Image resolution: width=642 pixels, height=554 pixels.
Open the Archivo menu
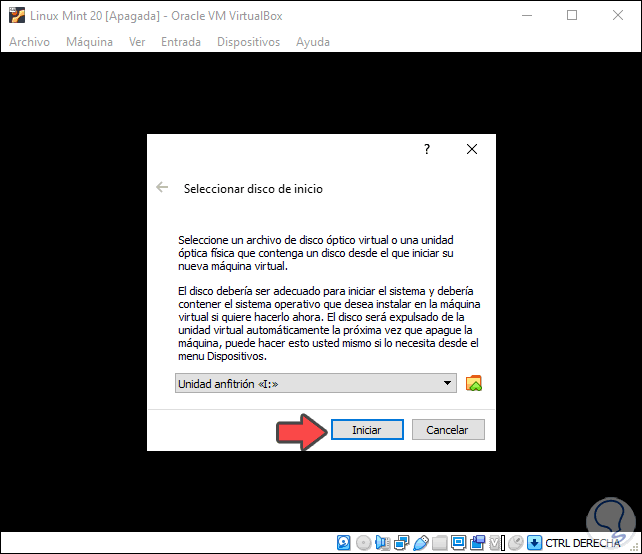(x=29, y=42)
